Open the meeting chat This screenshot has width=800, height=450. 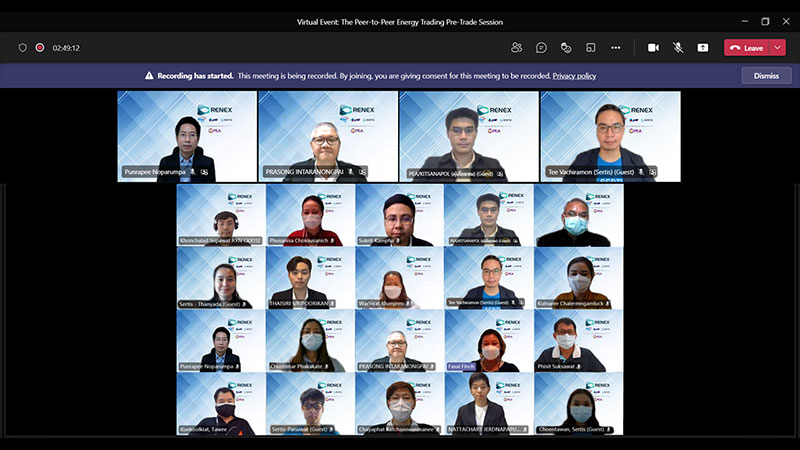[x=541, y=47]
